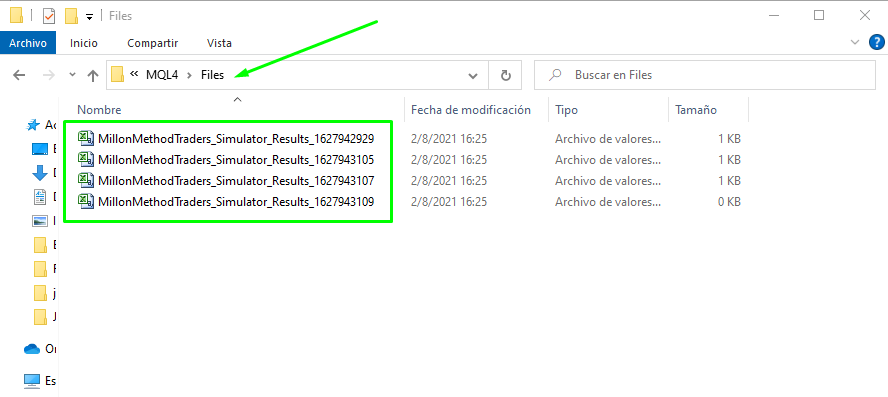Sort by the Tamaño column header
888x397 pixels.
coord(696,110)
